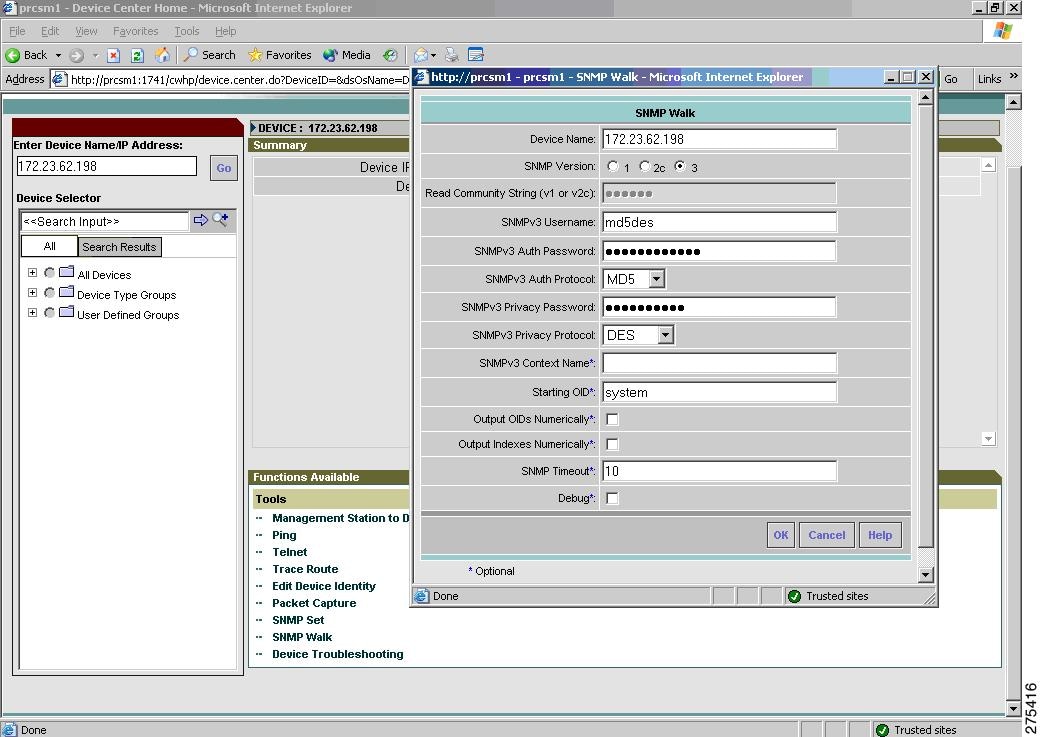Image resolution: width=1040 pixels, height=737 pixels.
Task: Click the Print icon in toolbar
Action: (x=452, y=55)
